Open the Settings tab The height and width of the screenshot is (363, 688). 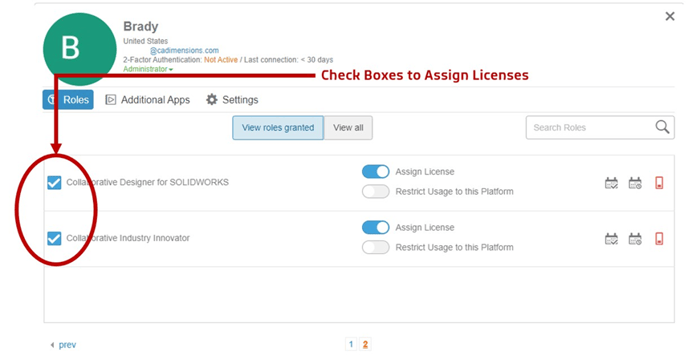232,100
